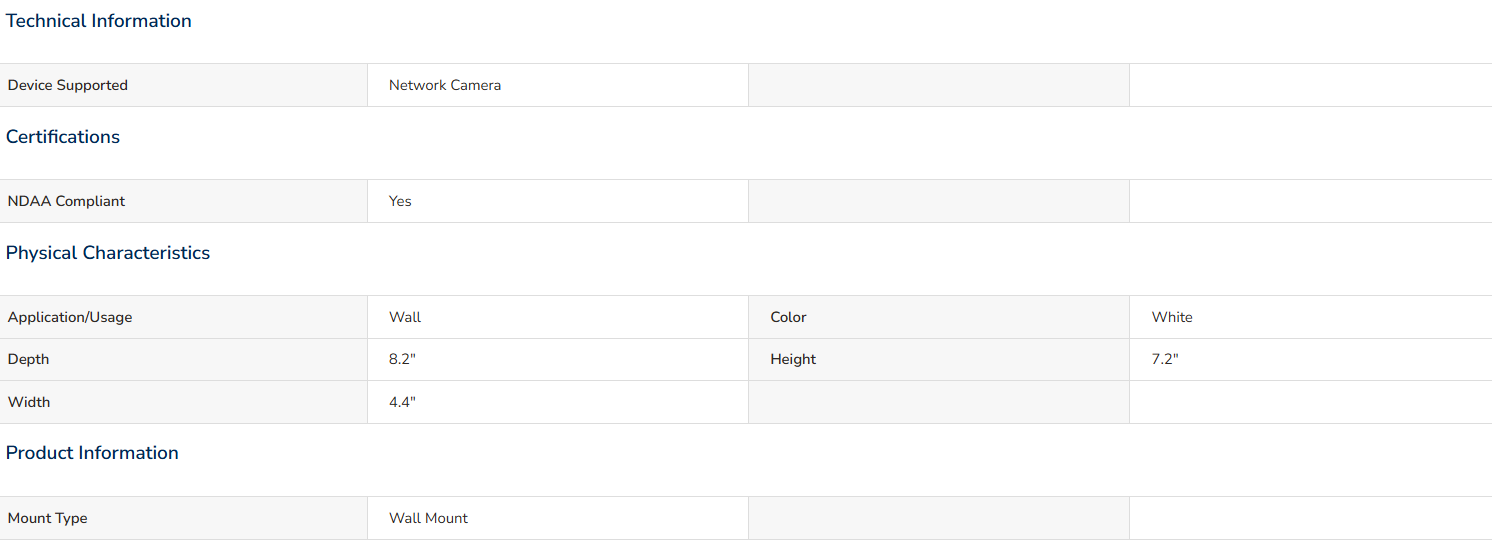Click the Yes value for NDAA Compliant
This screenshot has width=1492, height=542.
click(400, 201)
